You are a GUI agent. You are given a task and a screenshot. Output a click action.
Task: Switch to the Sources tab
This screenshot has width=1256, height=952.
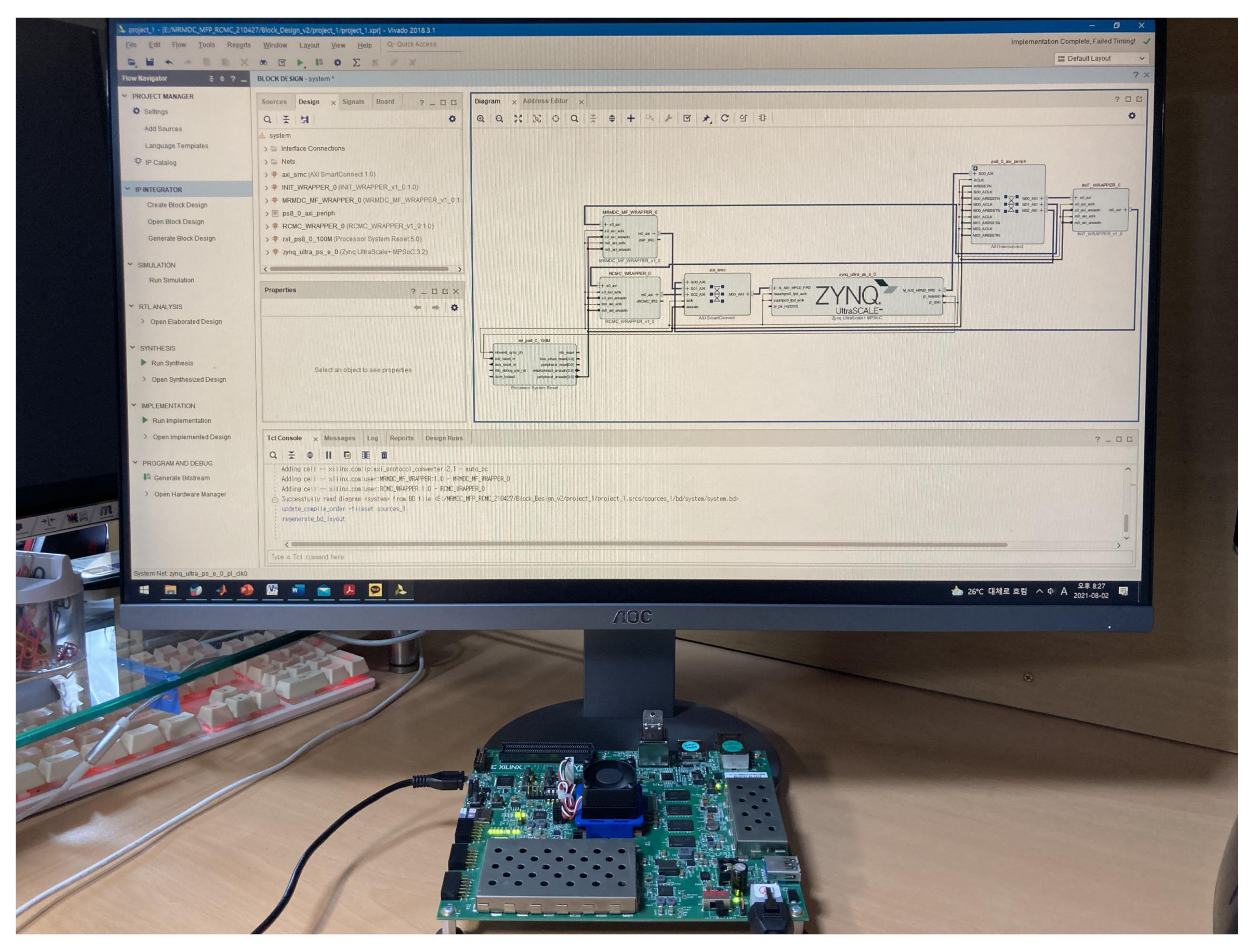274,102
